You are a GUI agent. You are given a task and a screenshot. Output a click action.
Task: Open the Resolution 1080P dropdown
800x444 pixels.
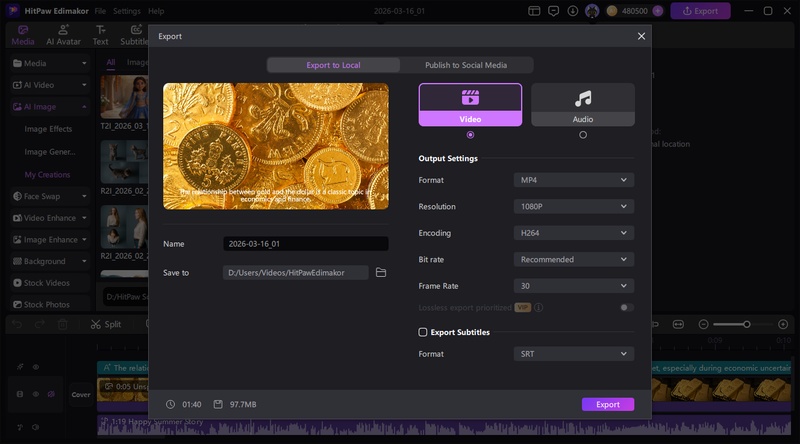pyautogui.click(x=573, y=207)
